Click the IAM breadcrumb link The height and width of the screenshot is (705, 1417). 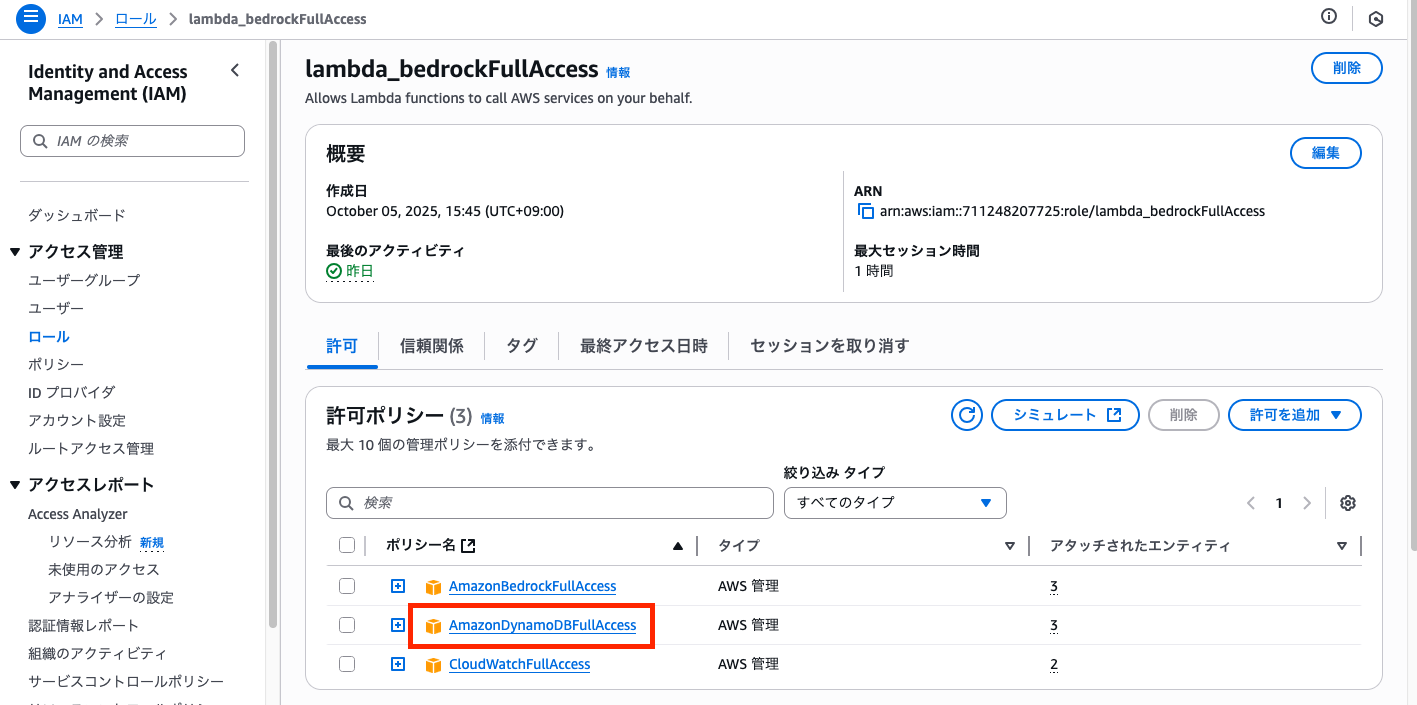coord(70,19)
